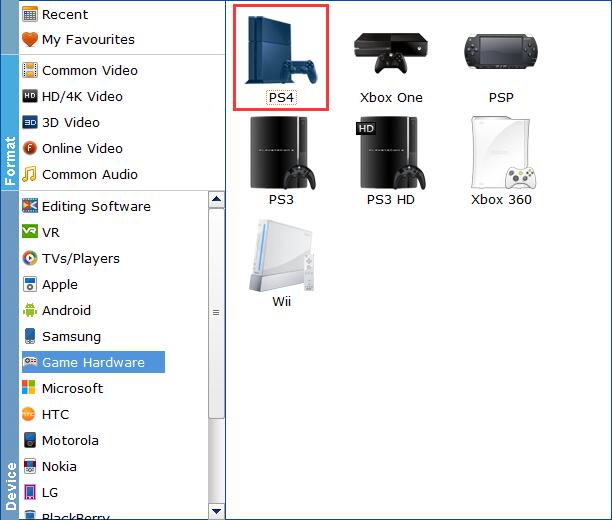The image size is (612, 520).
Task: Click the green VR icon
Action: [x=30, y=232]
